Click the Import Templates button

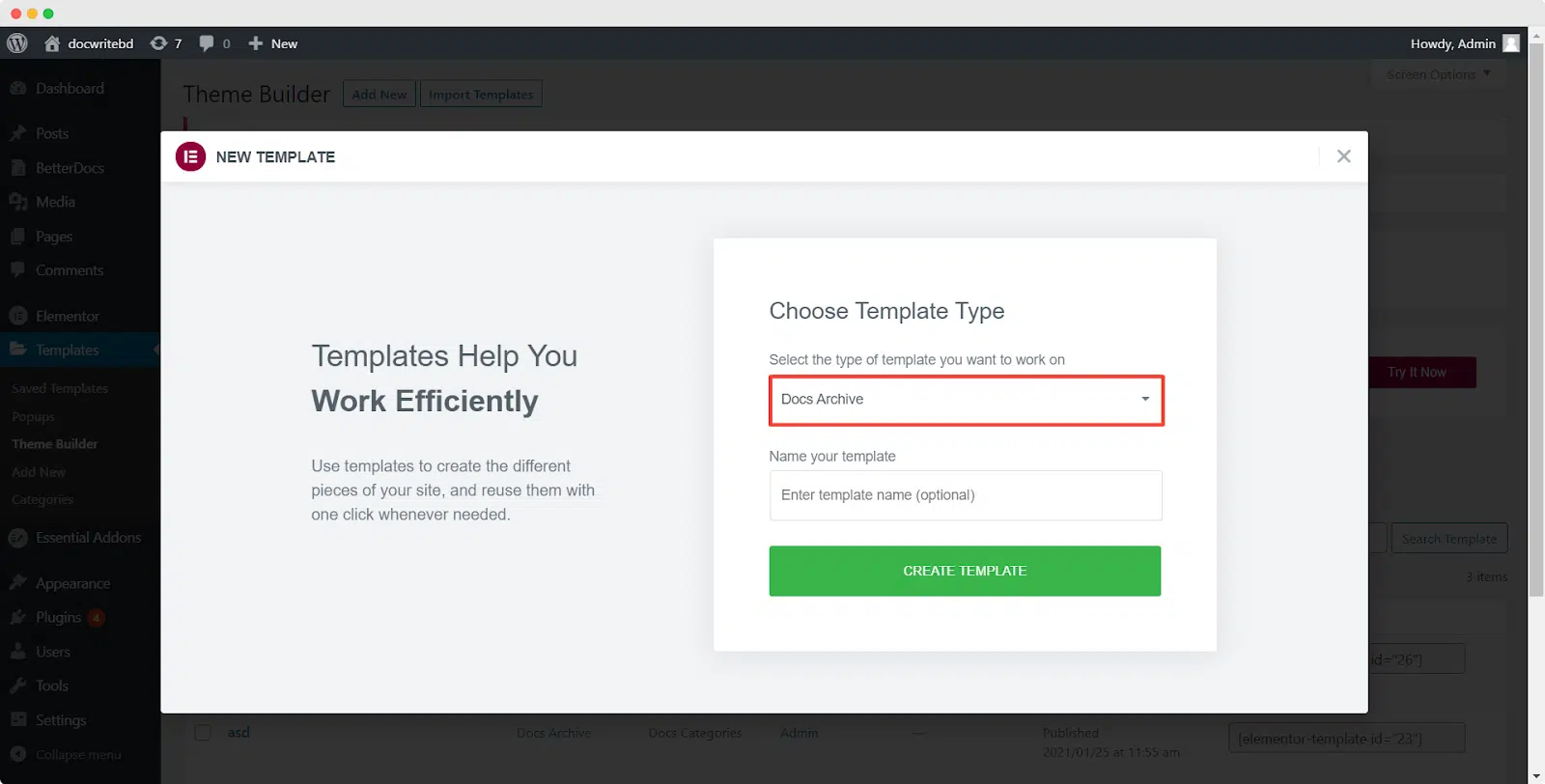pos(481,94)
